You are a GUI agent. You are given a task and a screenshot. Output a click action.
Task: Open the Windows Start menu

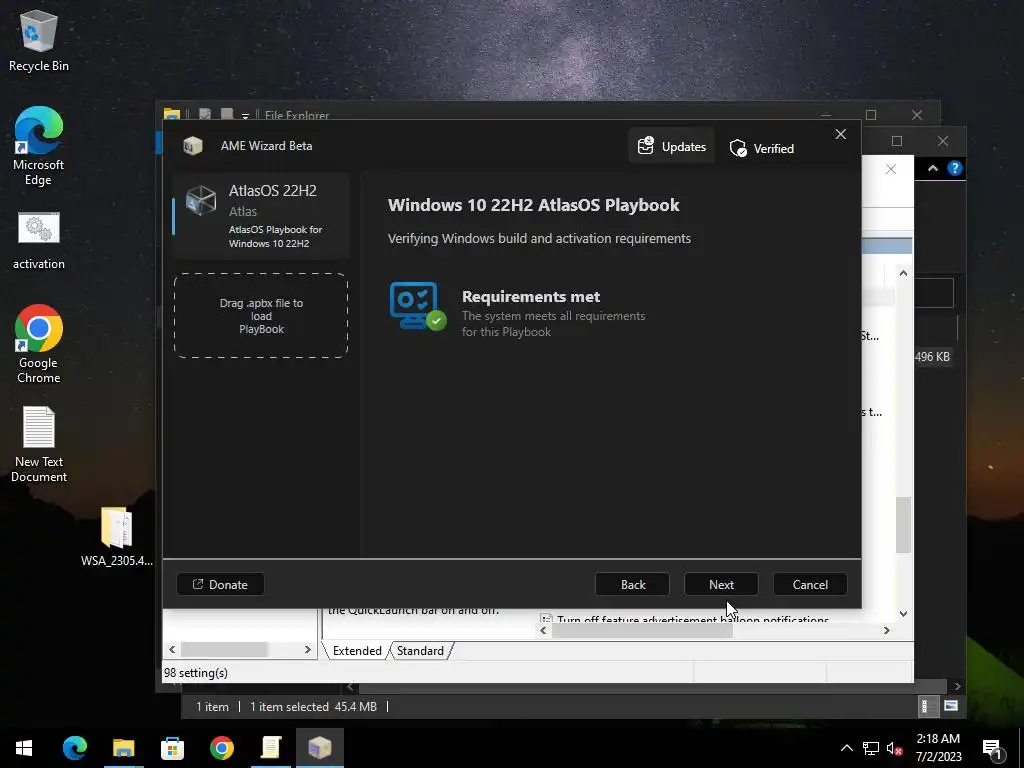point(24,748)
